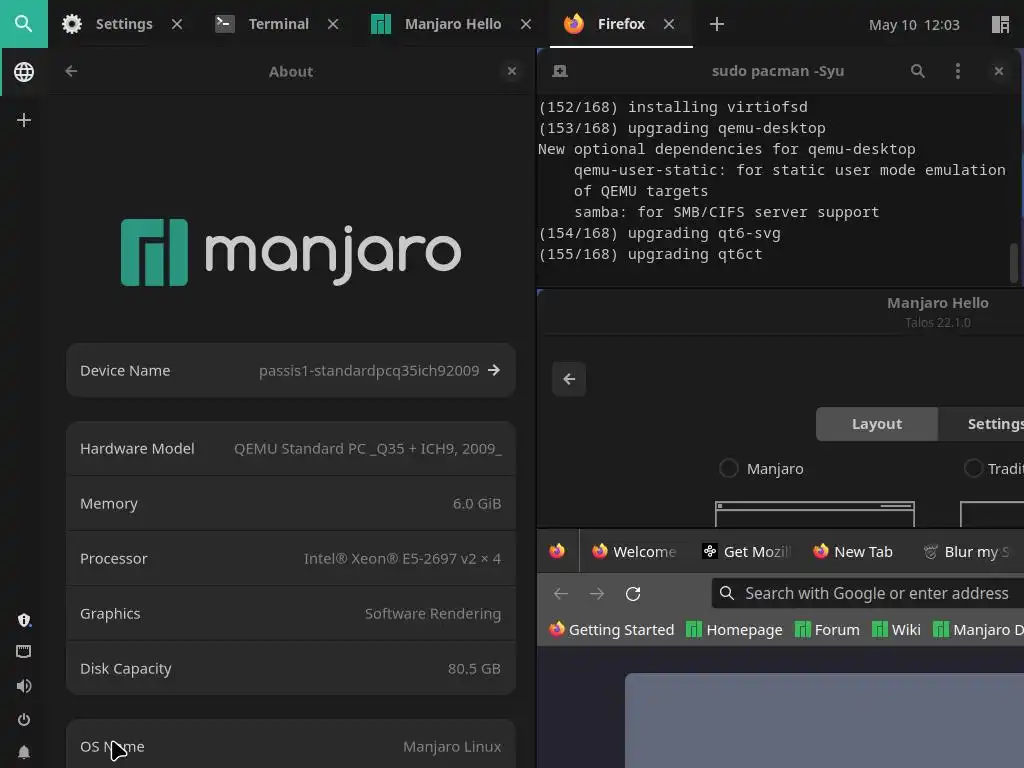Open Manjaro D bookmark in Firefox

tap(978, 630)
